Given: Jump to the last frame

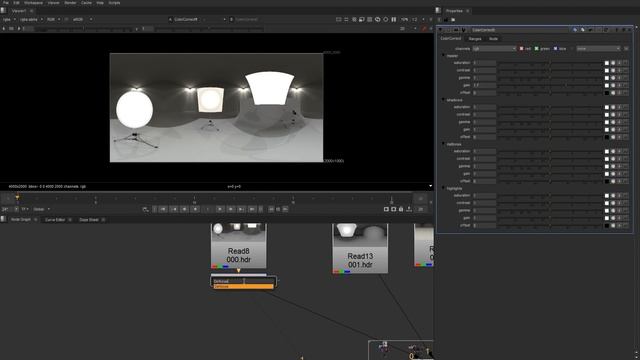Looking at the screenshot, I should coord(252,209).
